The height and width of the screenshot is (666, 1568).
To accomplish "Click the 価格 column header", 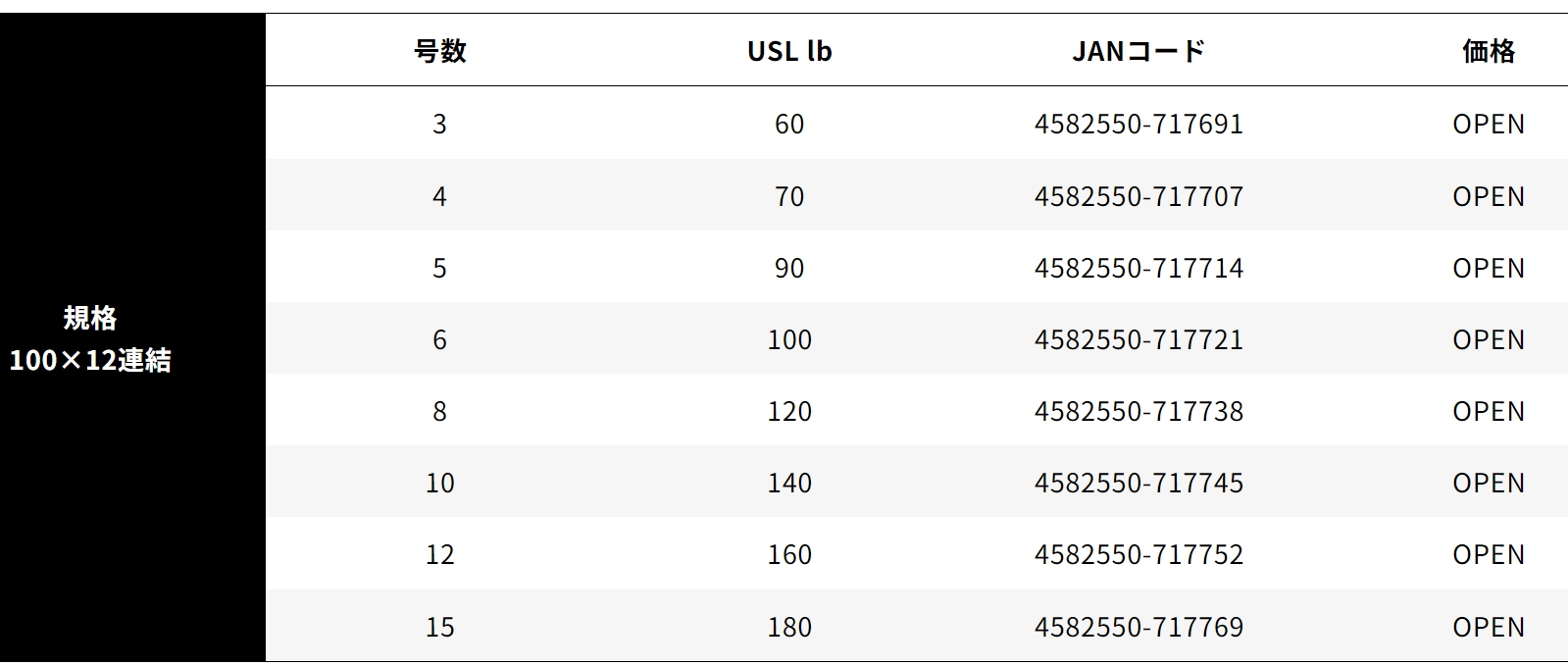I will tap(1488, 51).
